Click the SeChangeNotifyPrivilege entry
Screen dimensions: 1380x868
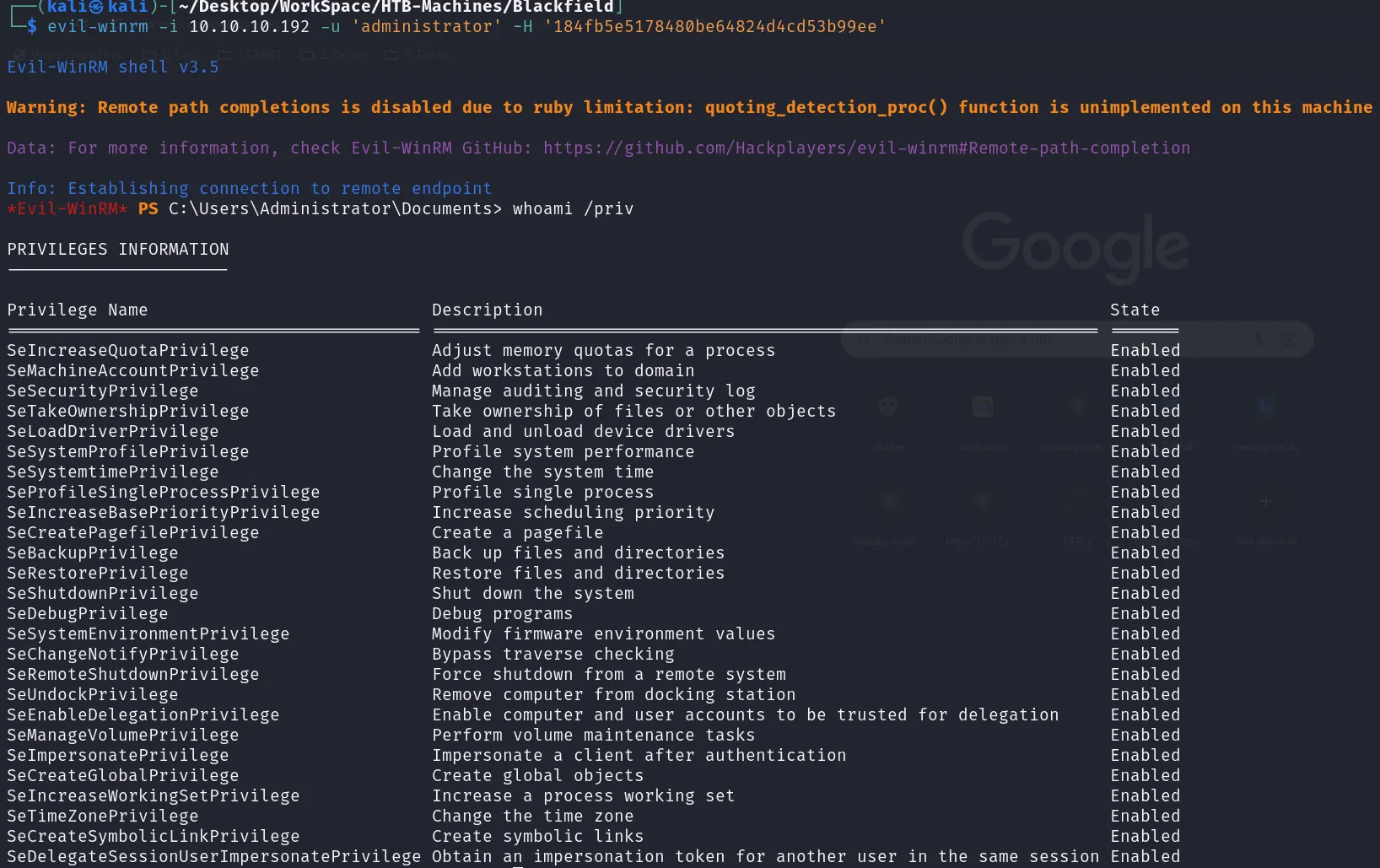pyautogui.click(x=123, y=655)
